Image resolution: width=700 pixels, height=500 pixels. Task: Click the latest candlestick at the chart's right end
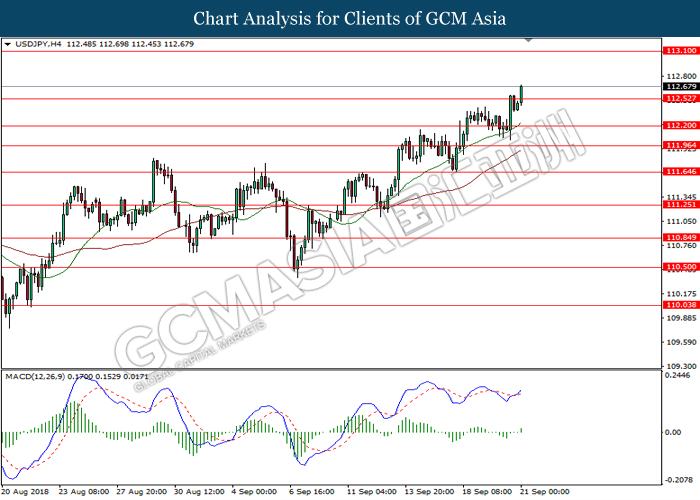coord(521,94)
